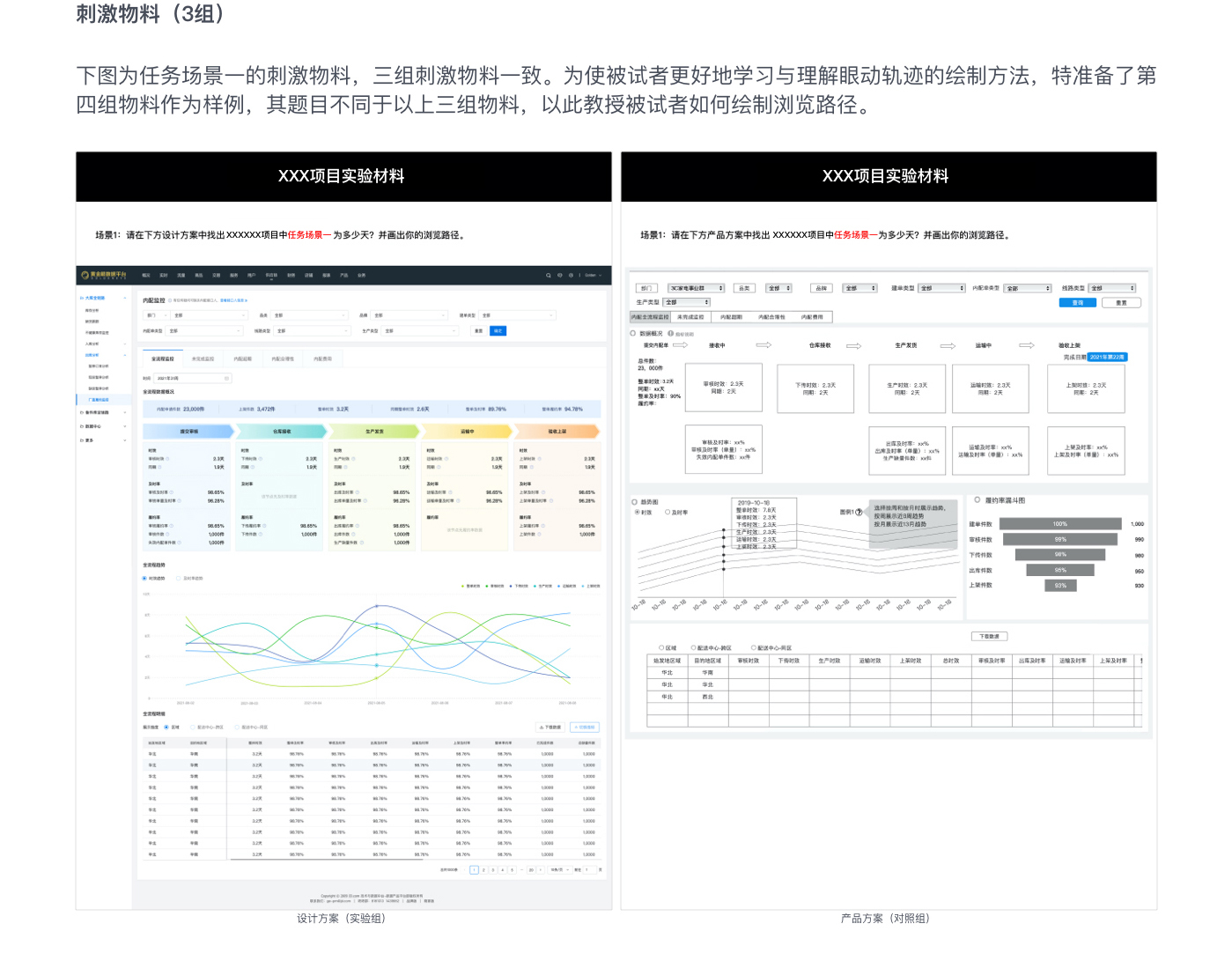The image size is (1232, 968).
Task: Switch to 未完成监控 tab in design mockup
Action: 203,358
